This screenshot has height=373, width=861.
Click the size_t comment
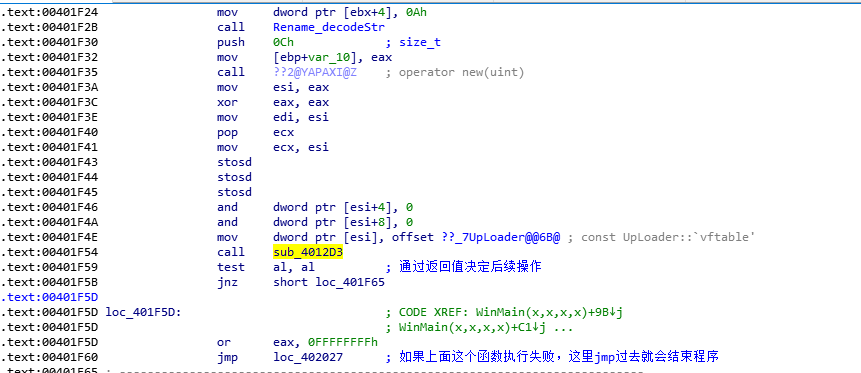point(420,42)
